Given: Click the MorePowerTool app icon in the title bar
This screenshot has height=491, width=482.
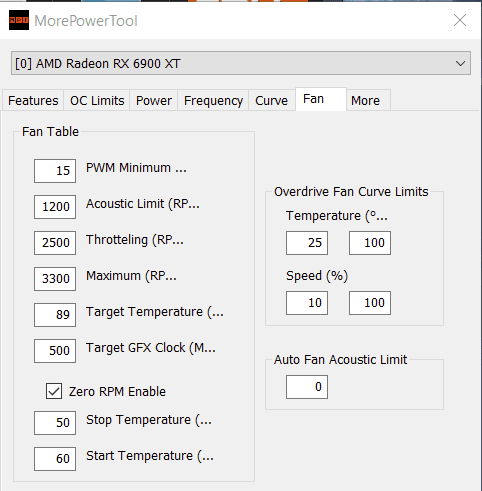Looking at the screenshot, I should pos(19,20).
